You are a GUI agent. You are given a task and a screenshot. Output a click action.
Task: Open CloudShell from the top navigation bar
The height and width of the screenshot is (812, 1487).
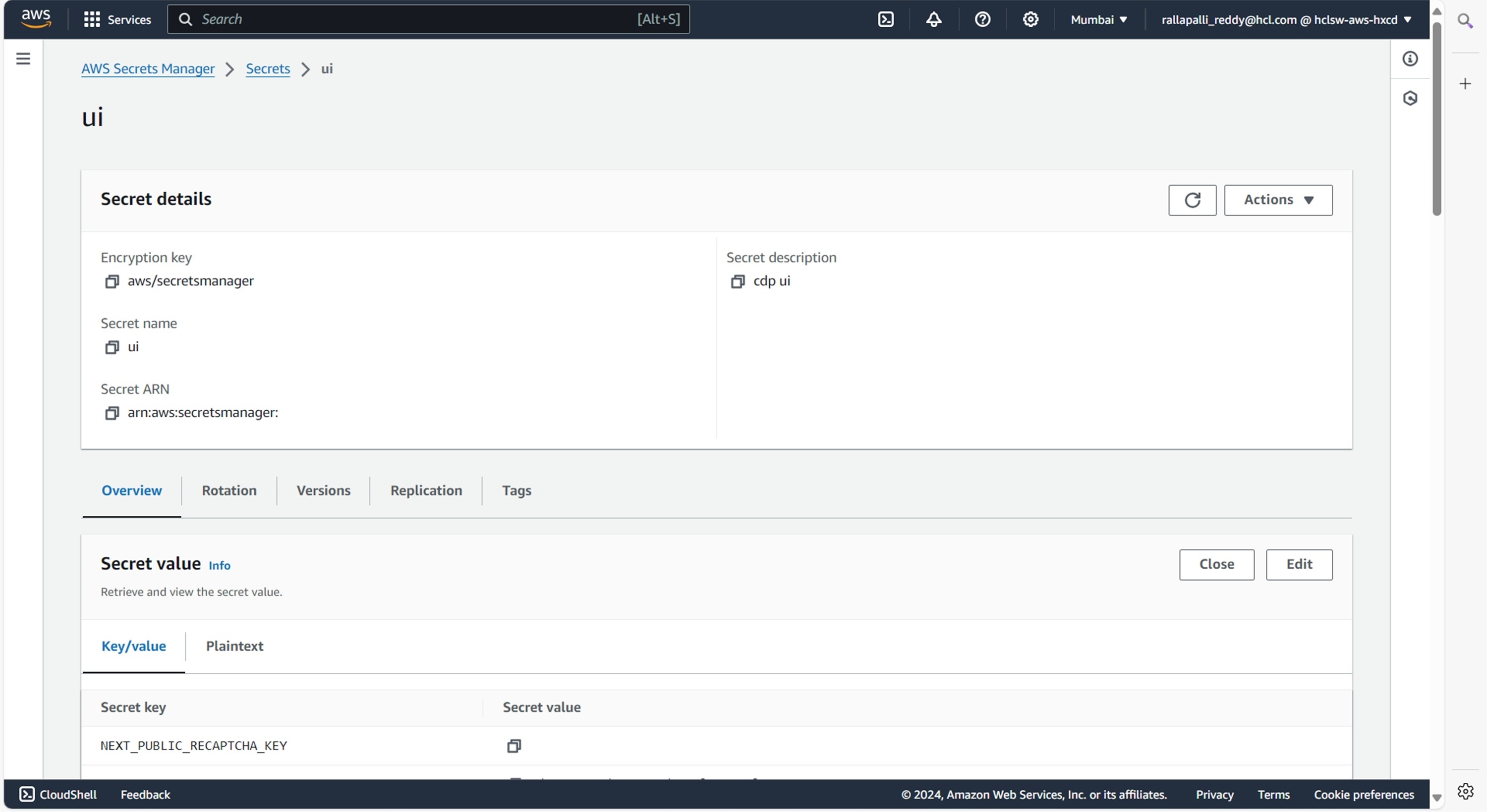point(885,19)
